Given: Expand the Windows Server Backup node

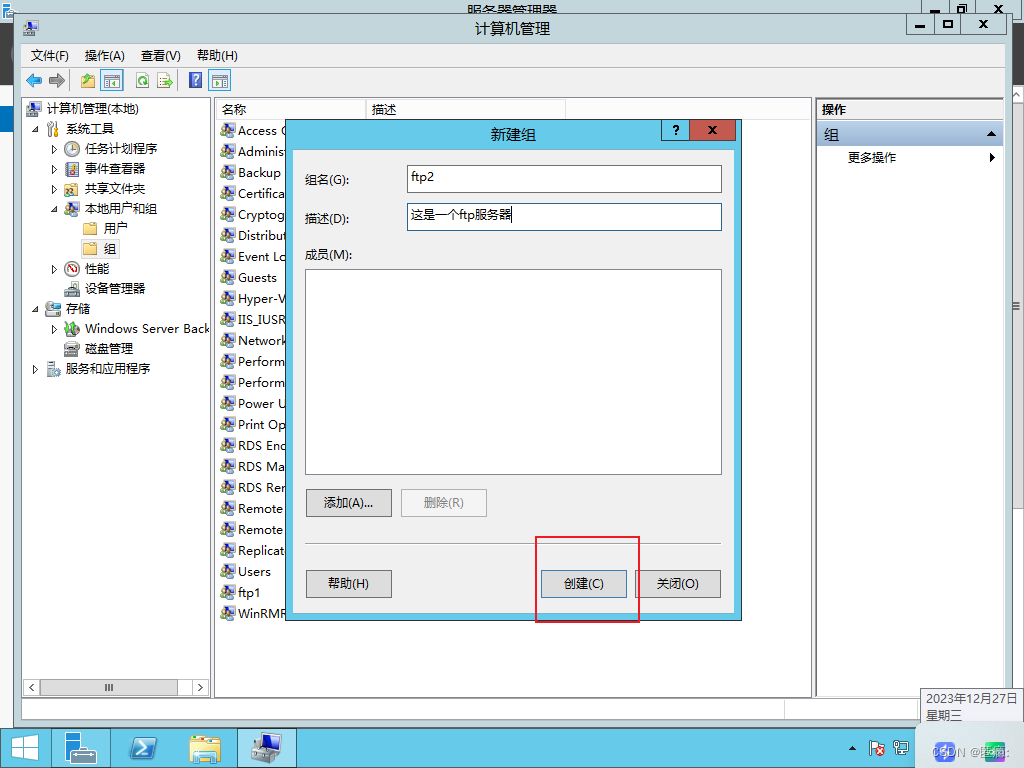Looking at the screenshot, I should 54,329.
